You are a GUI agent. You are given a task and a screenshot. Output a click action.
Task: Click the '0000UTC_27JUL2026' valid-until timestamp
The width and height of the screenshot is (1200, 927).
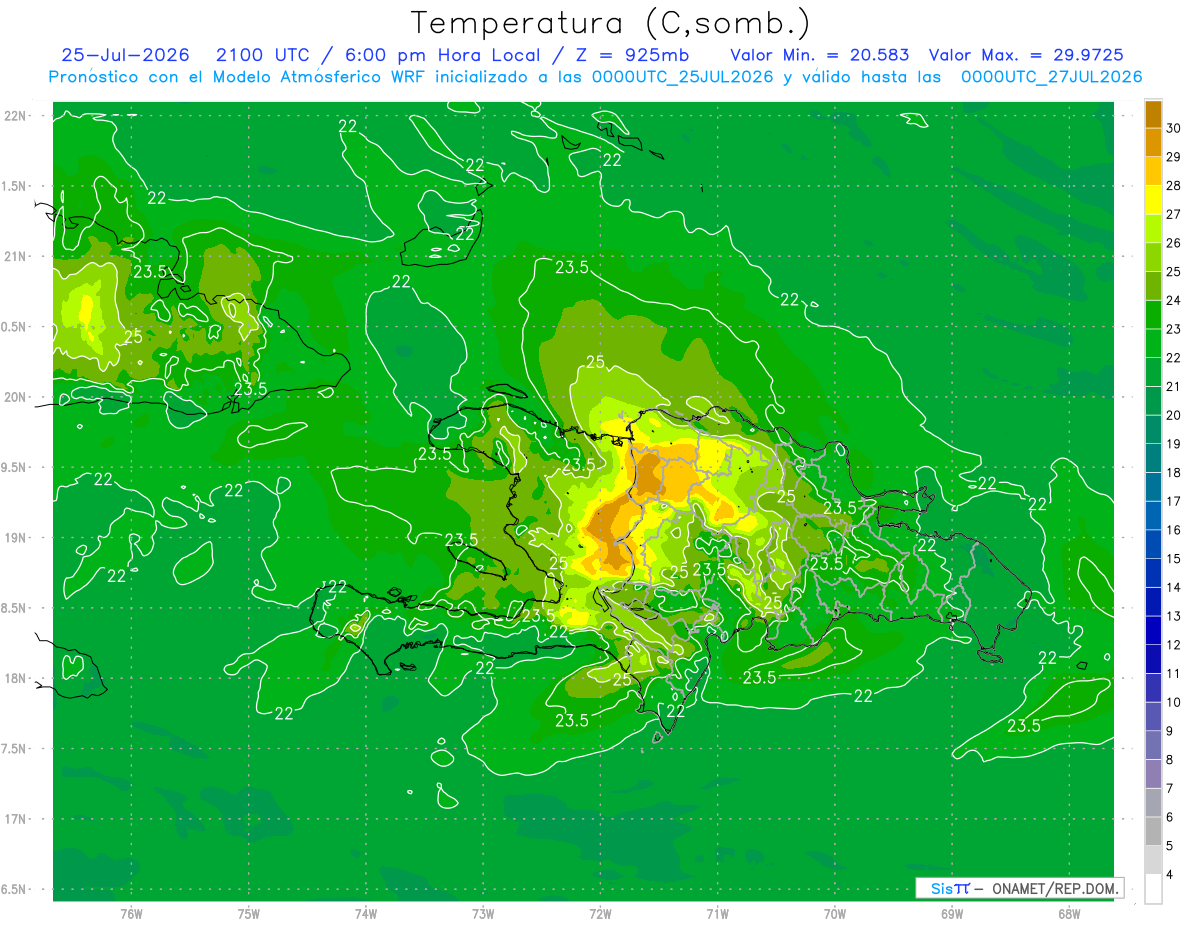[x=1051, y=77]
